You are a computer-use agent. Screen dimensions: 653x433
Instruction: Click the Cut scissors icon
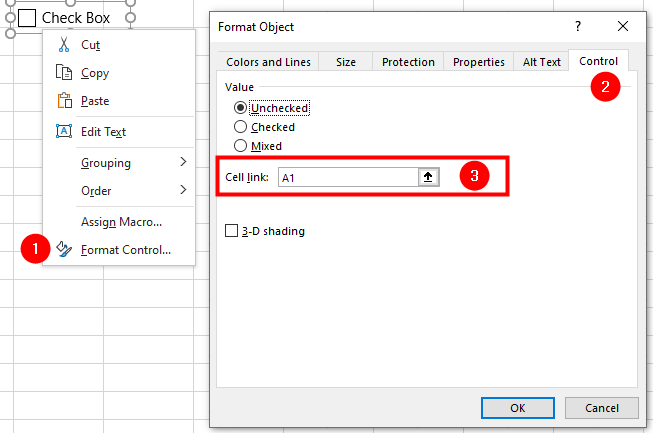[x=64, y=45]
